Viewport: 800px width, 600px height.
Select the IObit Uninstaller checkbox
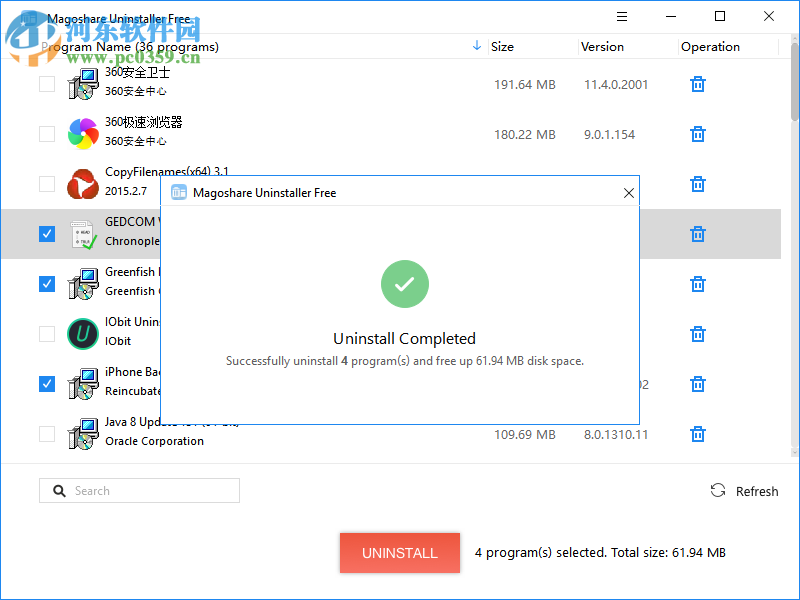click(46, 333)
